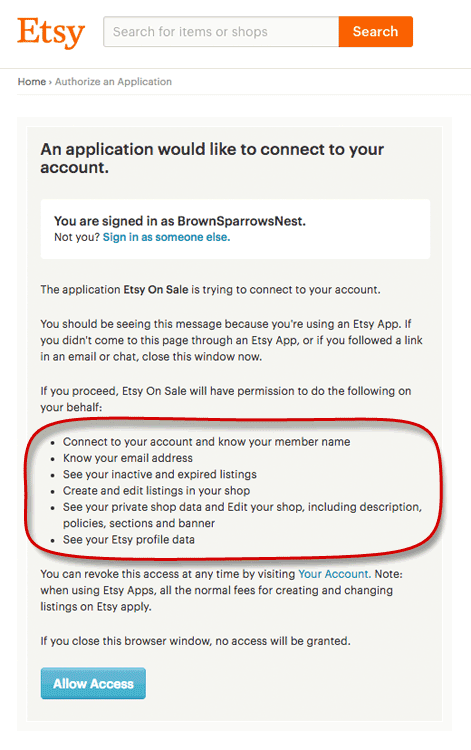The image size is (471, 750).
Task: Select the know your member name permission item
Action: tap(207, 442)
